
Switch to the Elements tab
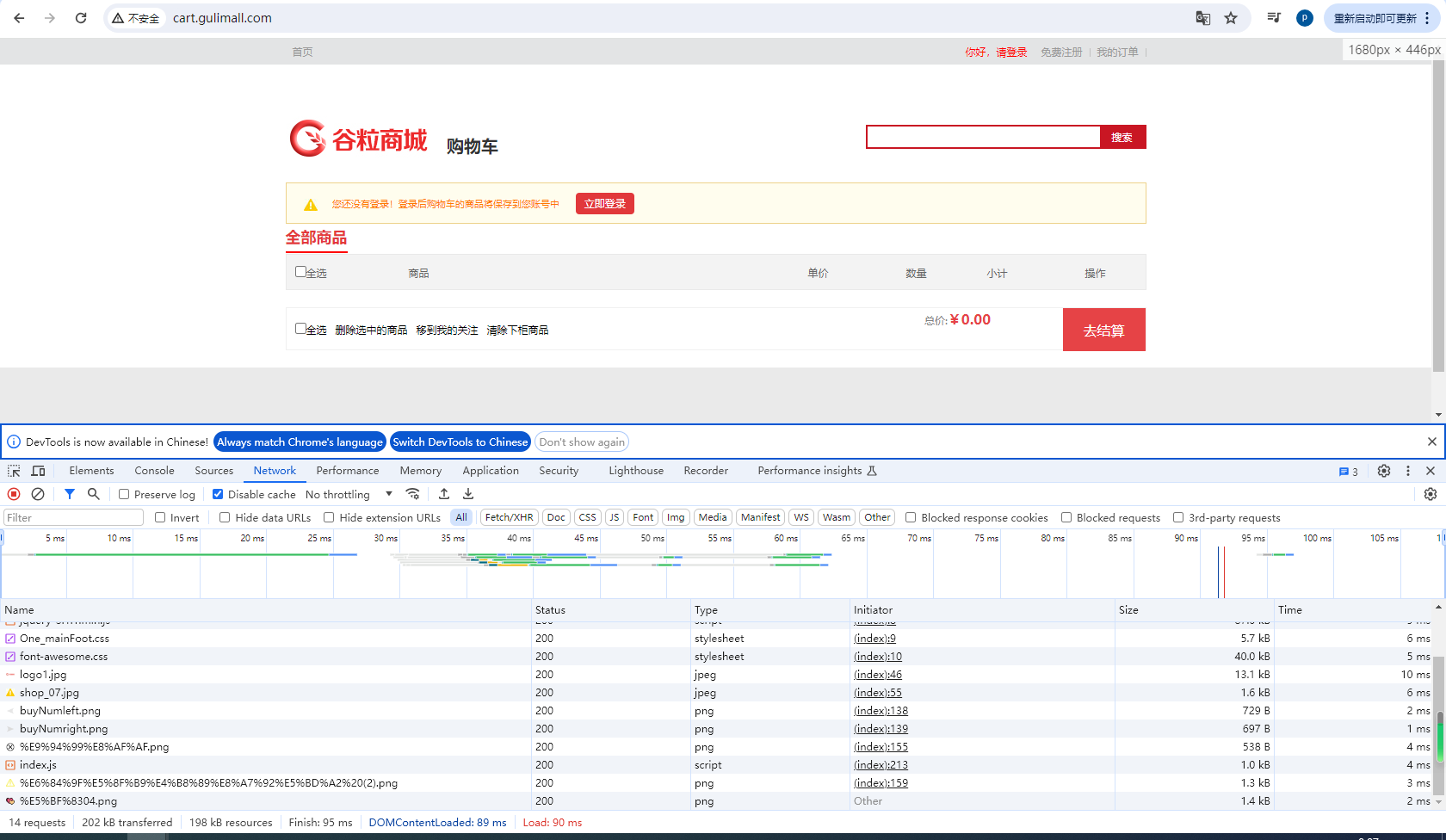coord(91,471)
